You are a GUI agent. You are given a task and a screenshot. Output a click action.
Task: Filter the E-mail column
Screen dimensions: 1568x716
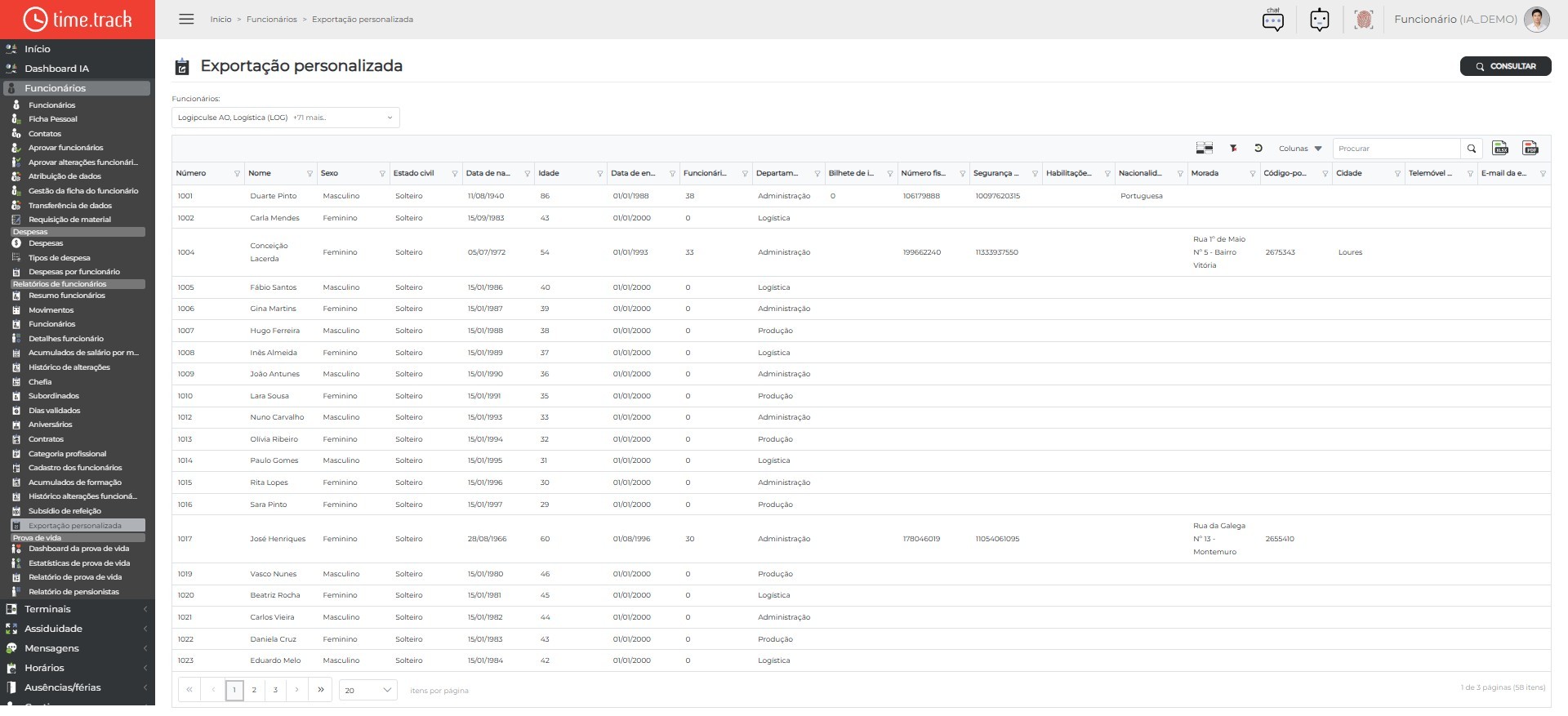pyautogui.click(x=1543, y=174)
